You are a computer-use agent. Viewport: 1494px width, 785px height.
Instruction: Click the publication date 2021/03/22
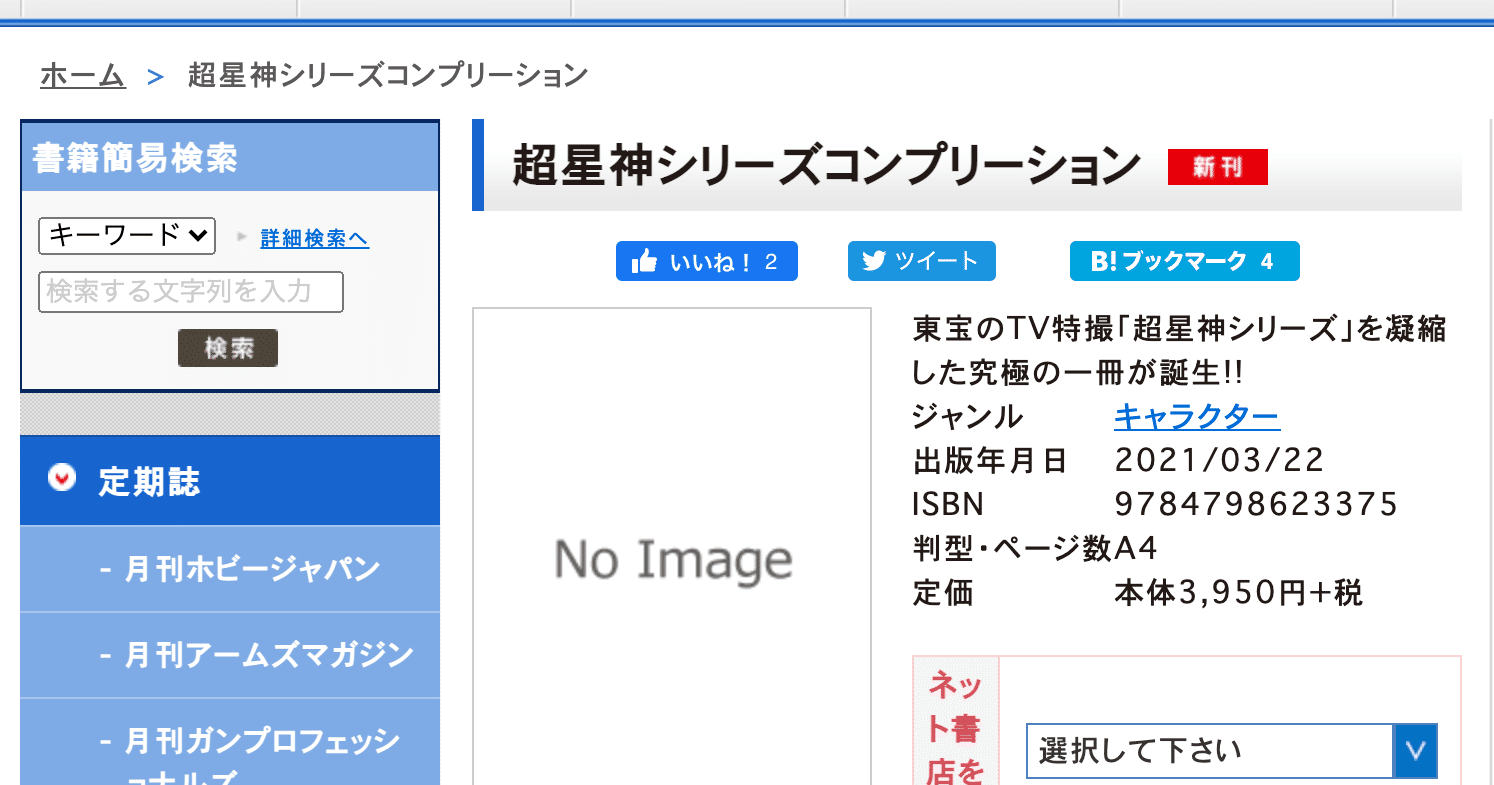coord(1219,460)
